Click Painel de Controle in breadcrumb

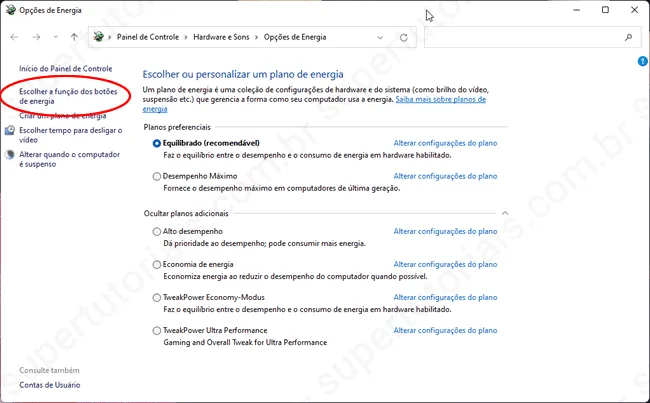pos(148,37)
